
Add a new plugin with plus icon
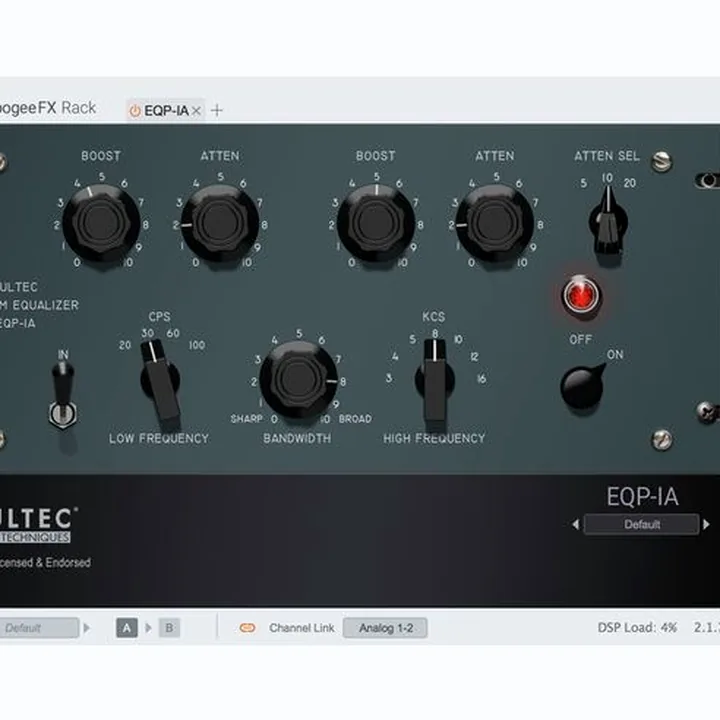pyautogui.click(x=217, y=110)
